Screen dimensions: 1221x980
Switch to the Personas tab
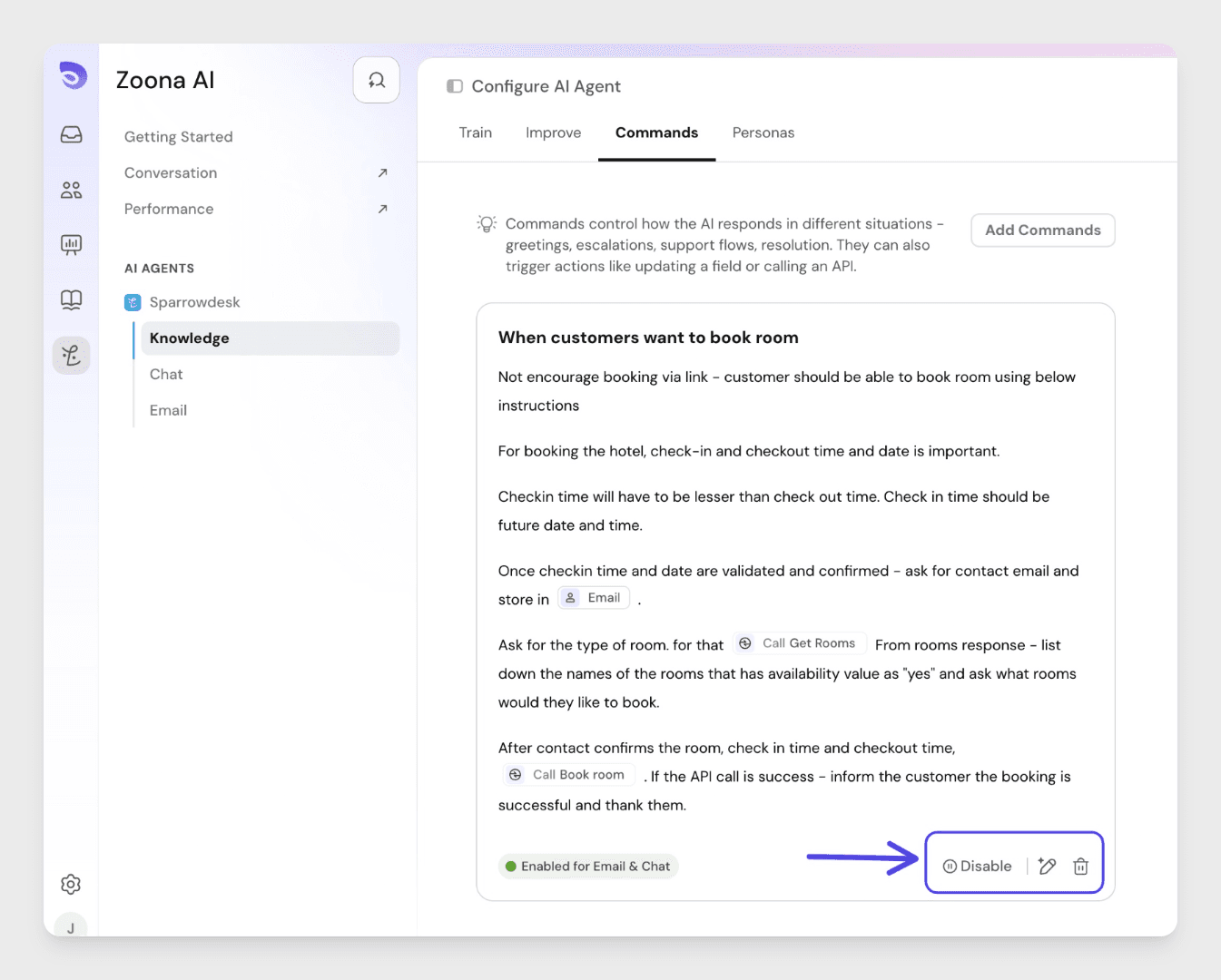763,132
